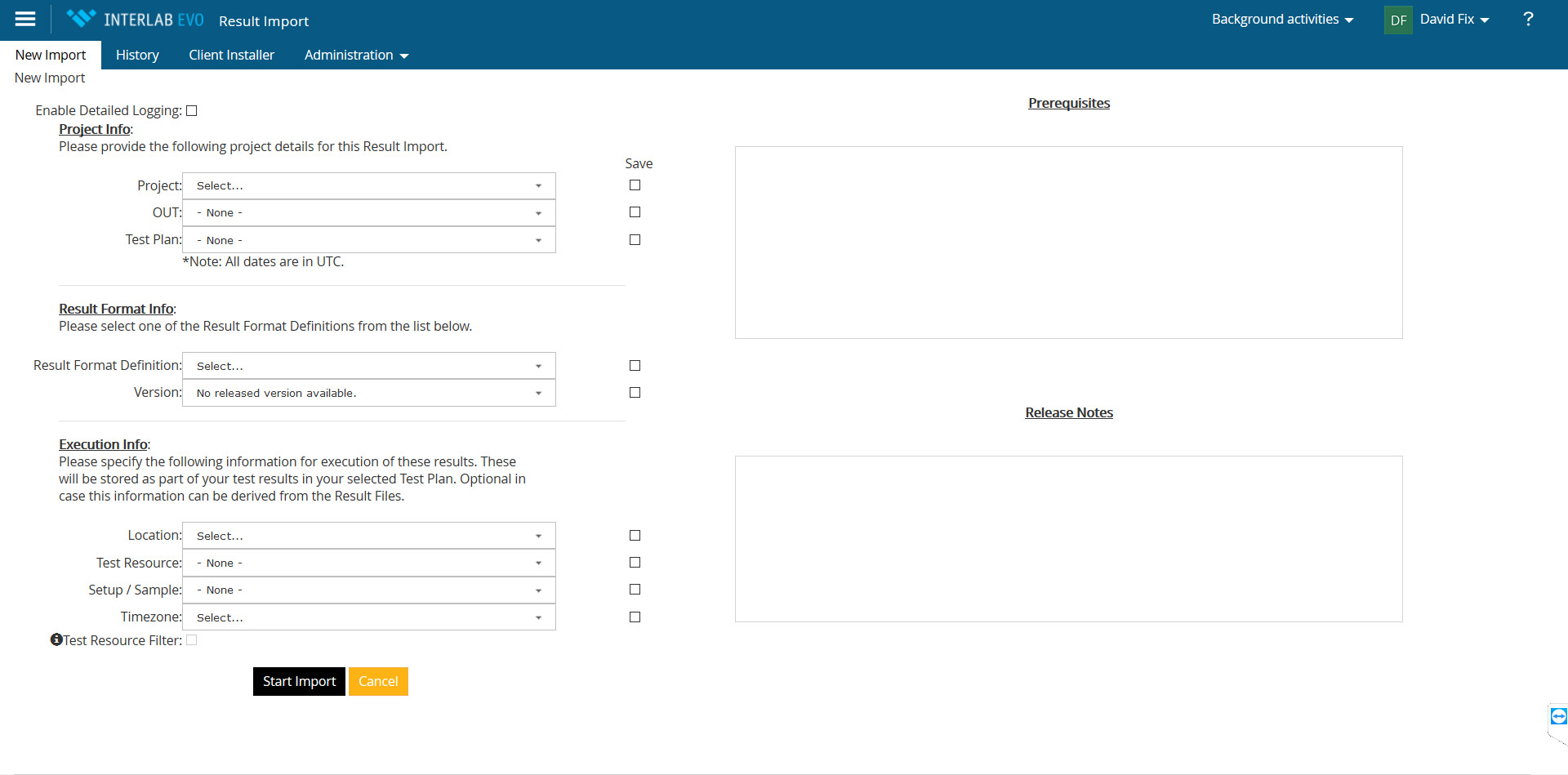Click the DF user avatar
The width and height of the screenshot is (1568, 775).
[1398, 20]
